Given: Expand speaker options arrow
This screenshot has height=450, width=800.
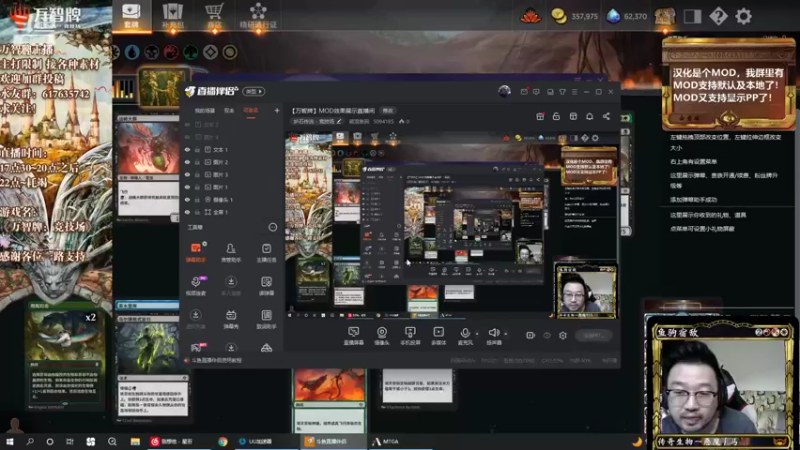Looking at the screenshot, I should (506, 334).
